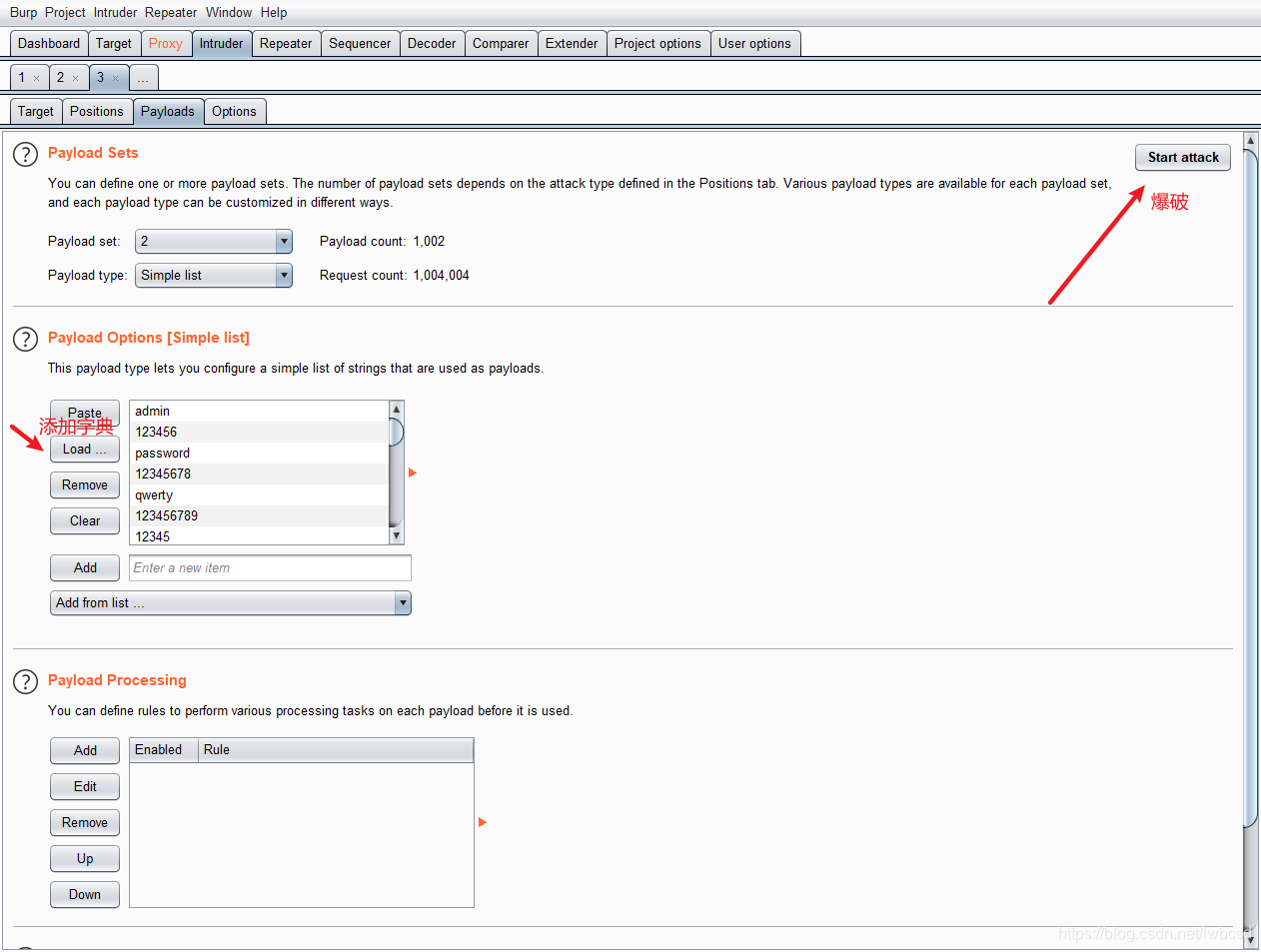This screenshot has height=952, width=1261.
Task: Open the Payload set dropdown
Action: pyautogui.click(x=214, y=241)
